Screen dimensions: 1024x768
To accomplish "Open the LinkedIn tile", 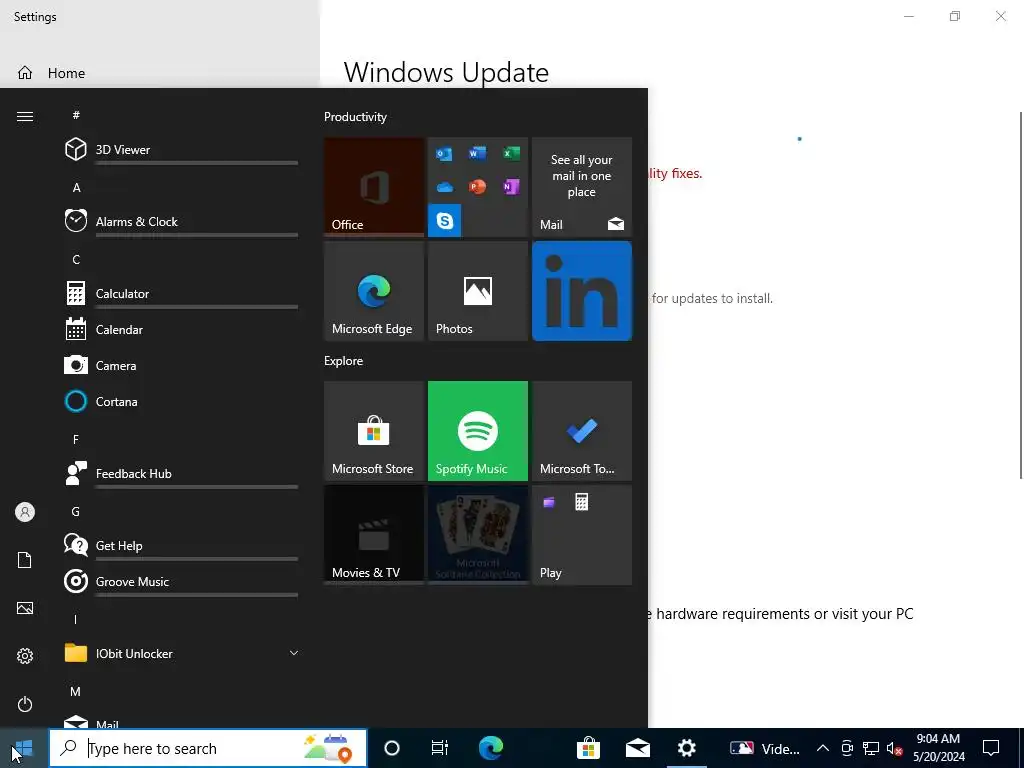I will pyautogui.click(x=582, y=291).
